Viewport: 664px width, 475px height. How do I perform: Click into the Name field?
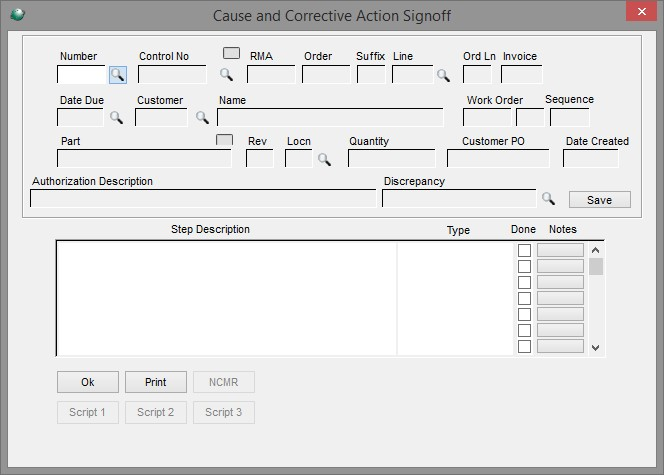(330, 117)
